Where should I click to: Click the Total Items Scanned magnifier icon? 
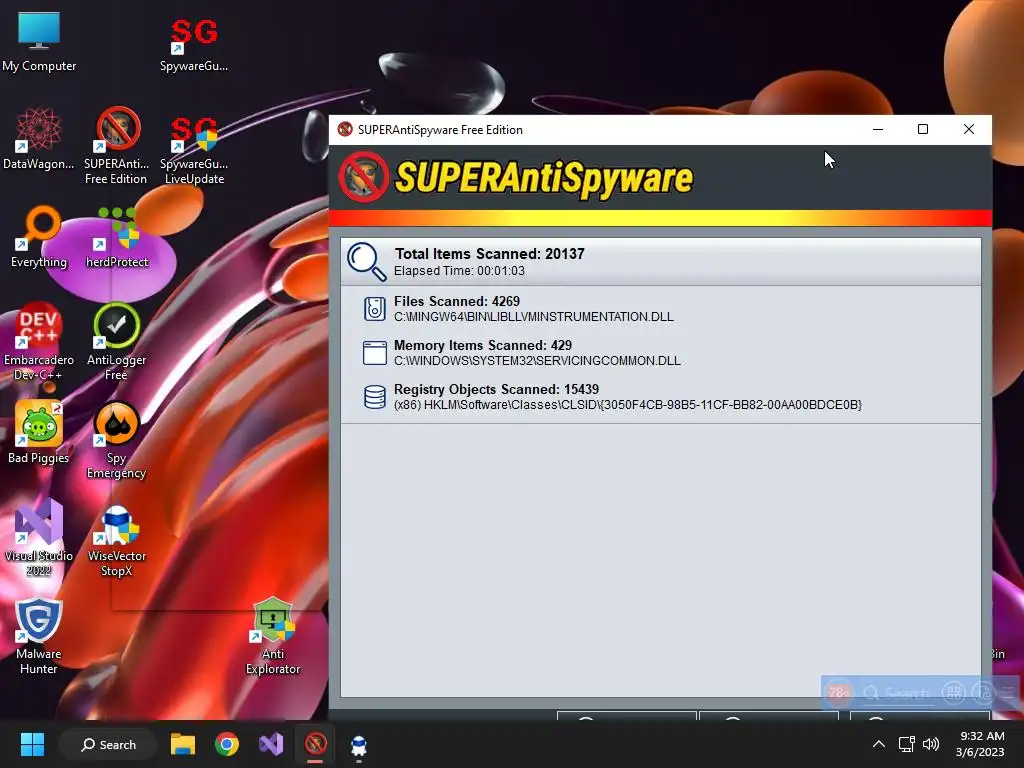point(366,262)
